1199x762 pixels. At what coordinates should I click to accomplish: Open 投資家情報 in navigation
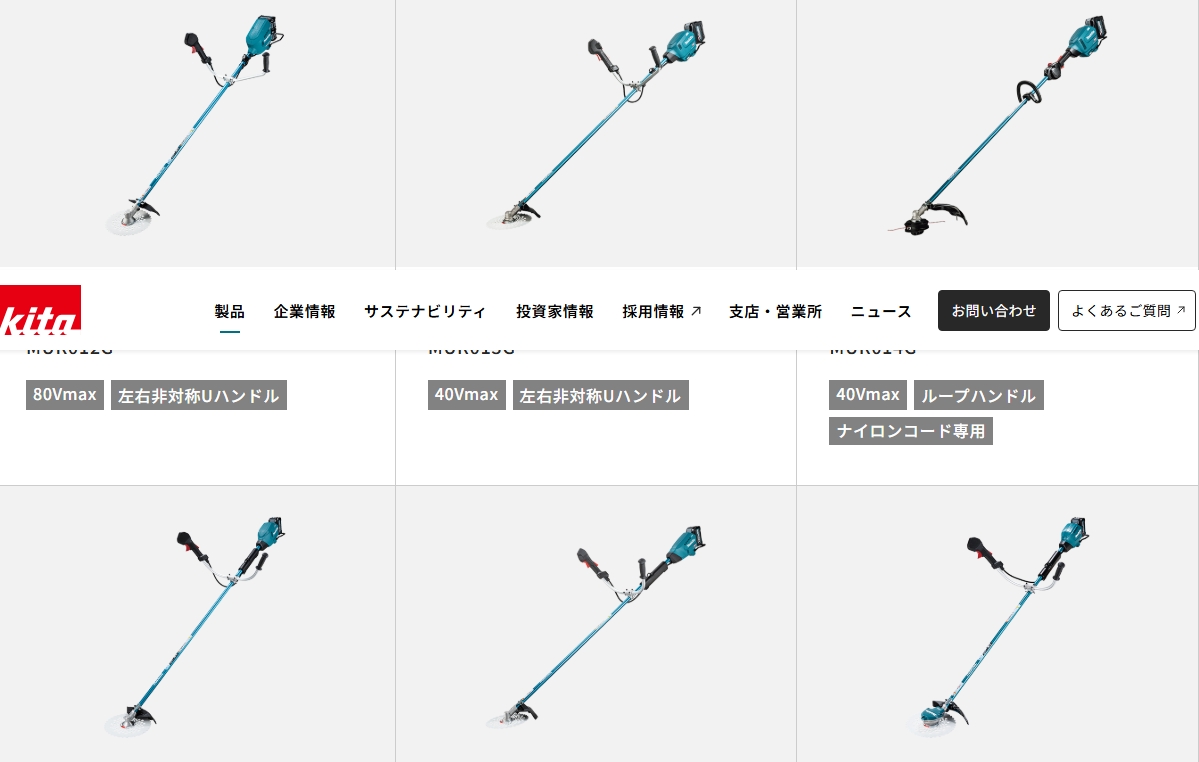coord(554,311)
